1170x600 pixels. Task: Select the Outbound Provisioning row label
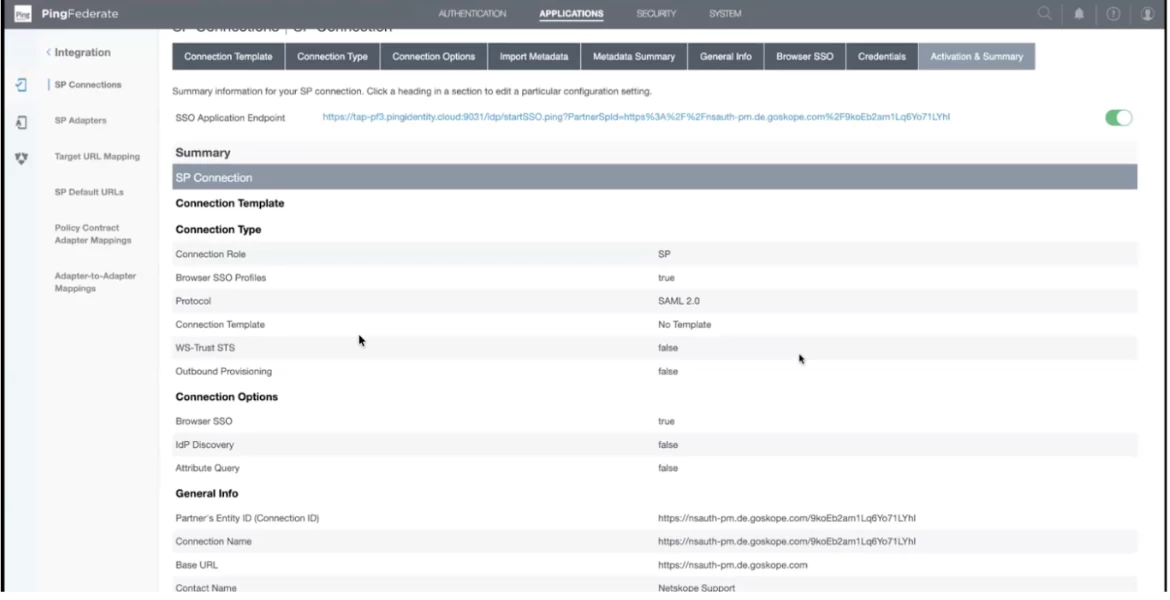(224, 372)
